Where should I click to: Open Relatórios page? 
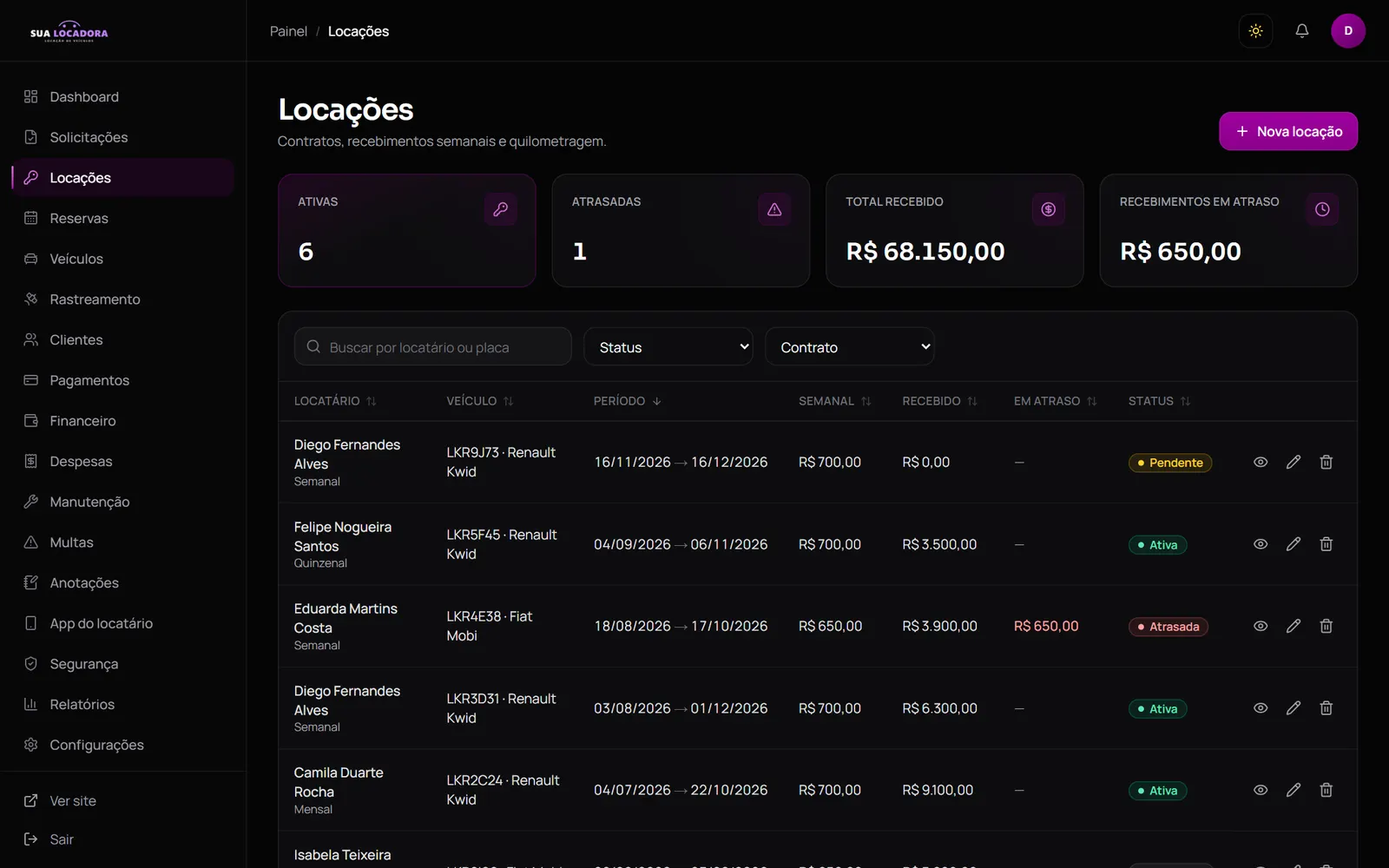[123, 705]
